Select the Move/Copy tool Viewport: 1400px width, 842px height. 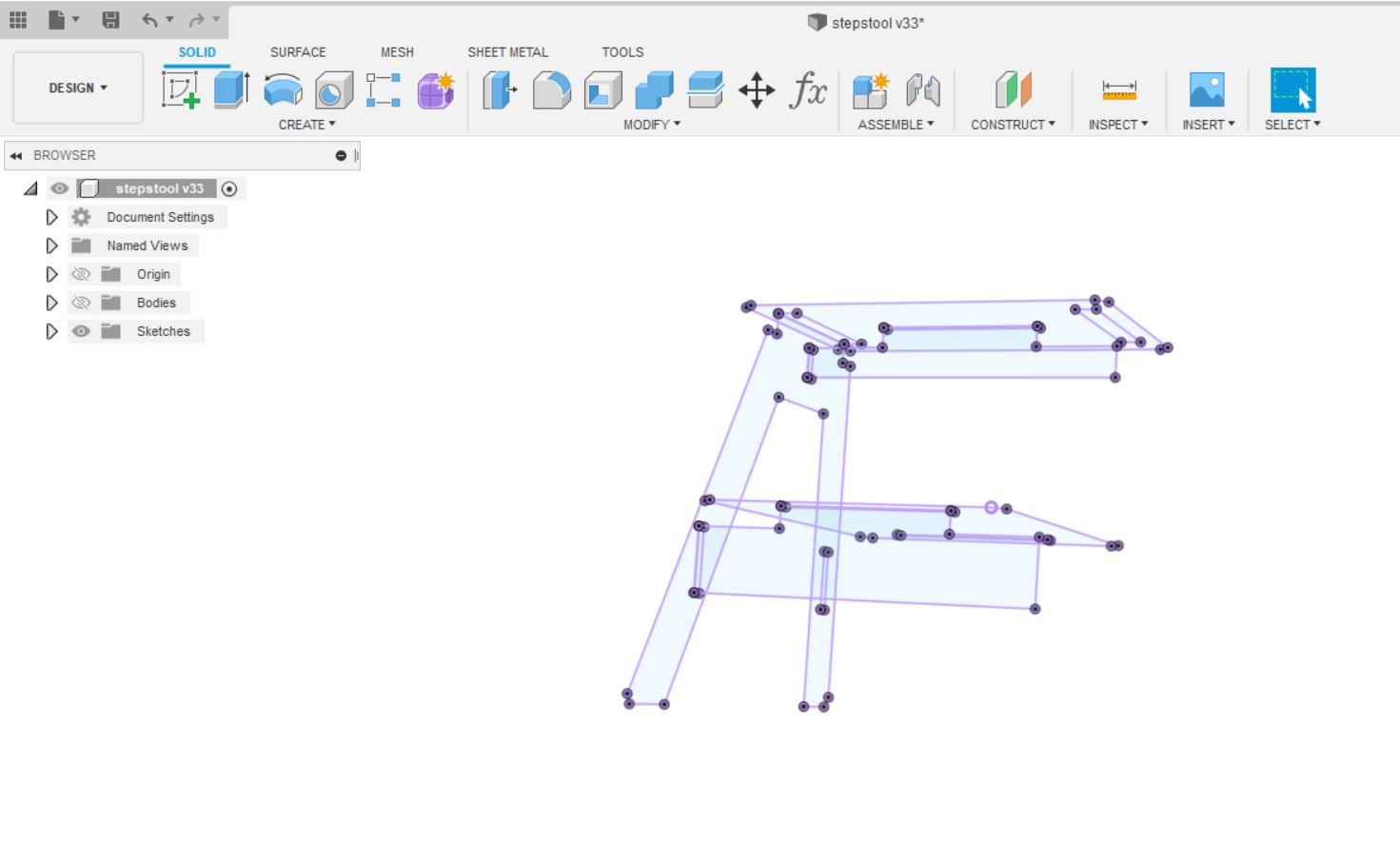[x=757, y=90]
